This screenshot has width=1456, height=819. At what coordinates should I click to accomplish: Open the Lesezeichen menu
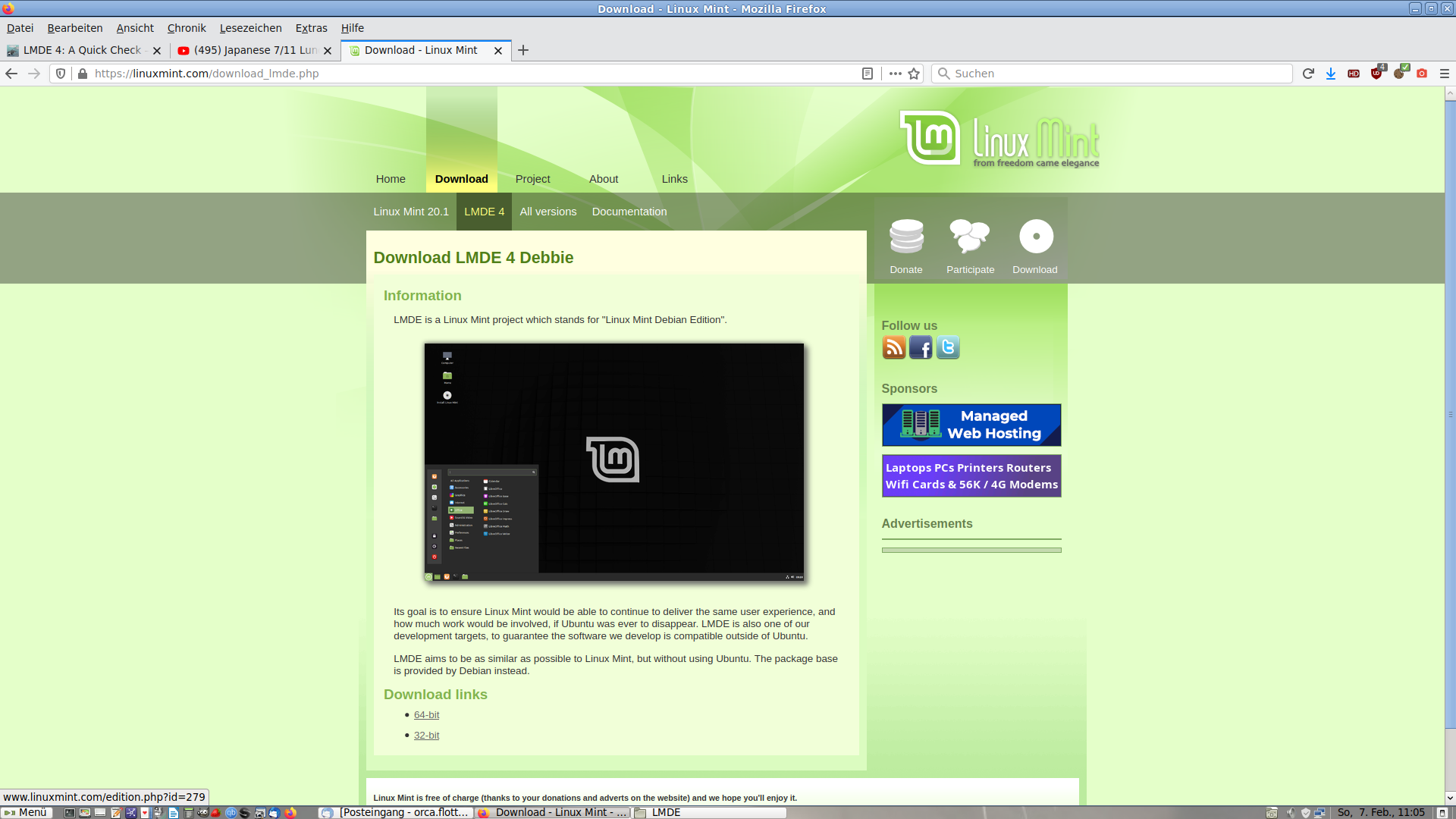[x=251, y=28]
